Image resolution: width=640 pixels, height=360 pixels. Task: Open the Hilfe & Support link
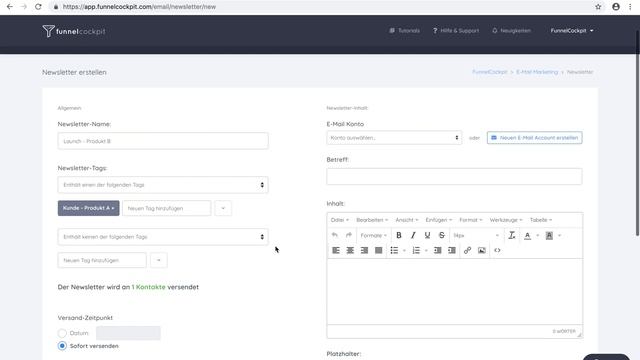click(456, 31)
